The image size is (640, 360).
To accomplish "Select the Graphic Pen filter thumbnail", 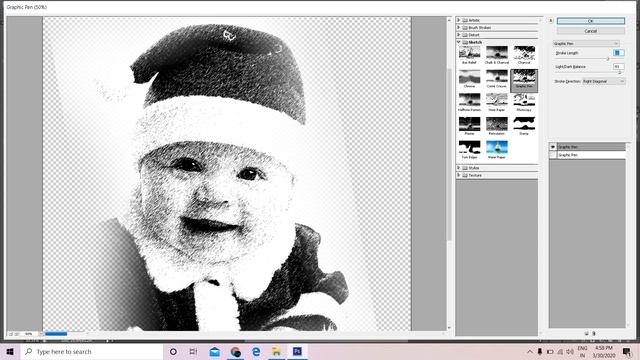I will (x=524, y=80).
